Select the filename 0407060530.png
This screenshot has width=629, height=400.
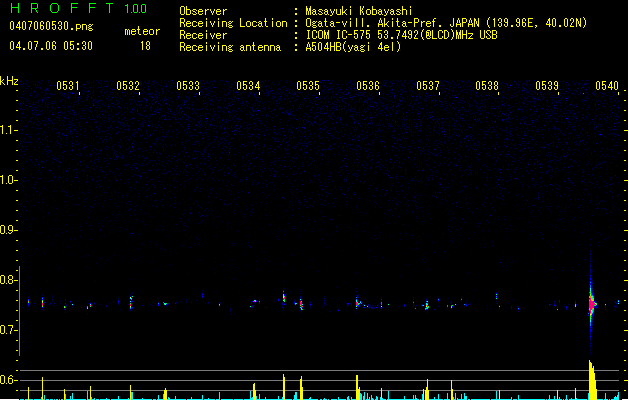[51, 26]
